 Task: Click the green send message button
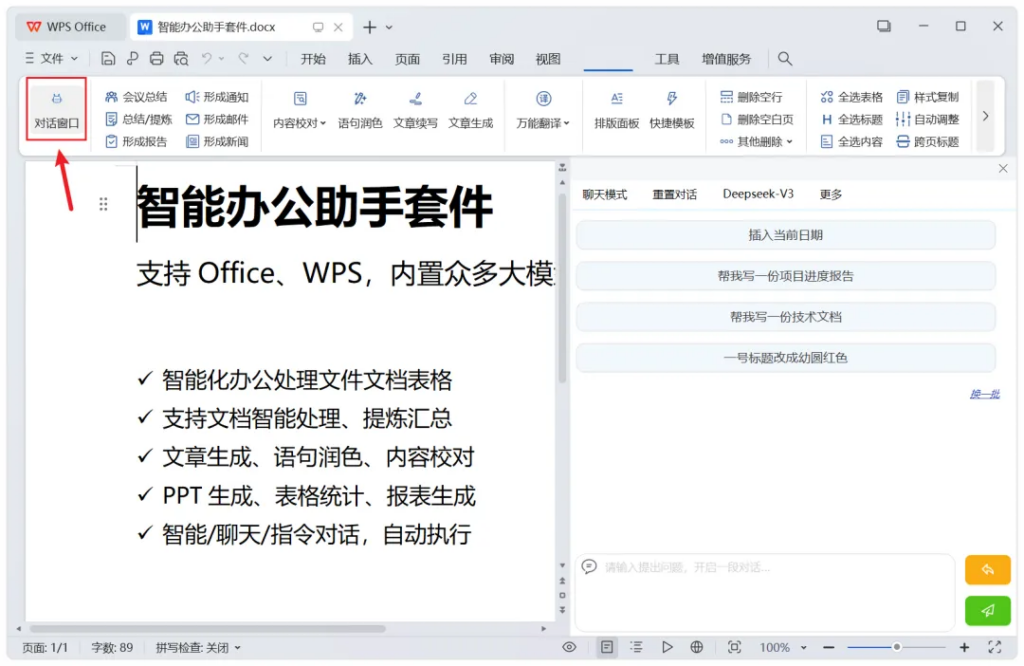[987, 610]
